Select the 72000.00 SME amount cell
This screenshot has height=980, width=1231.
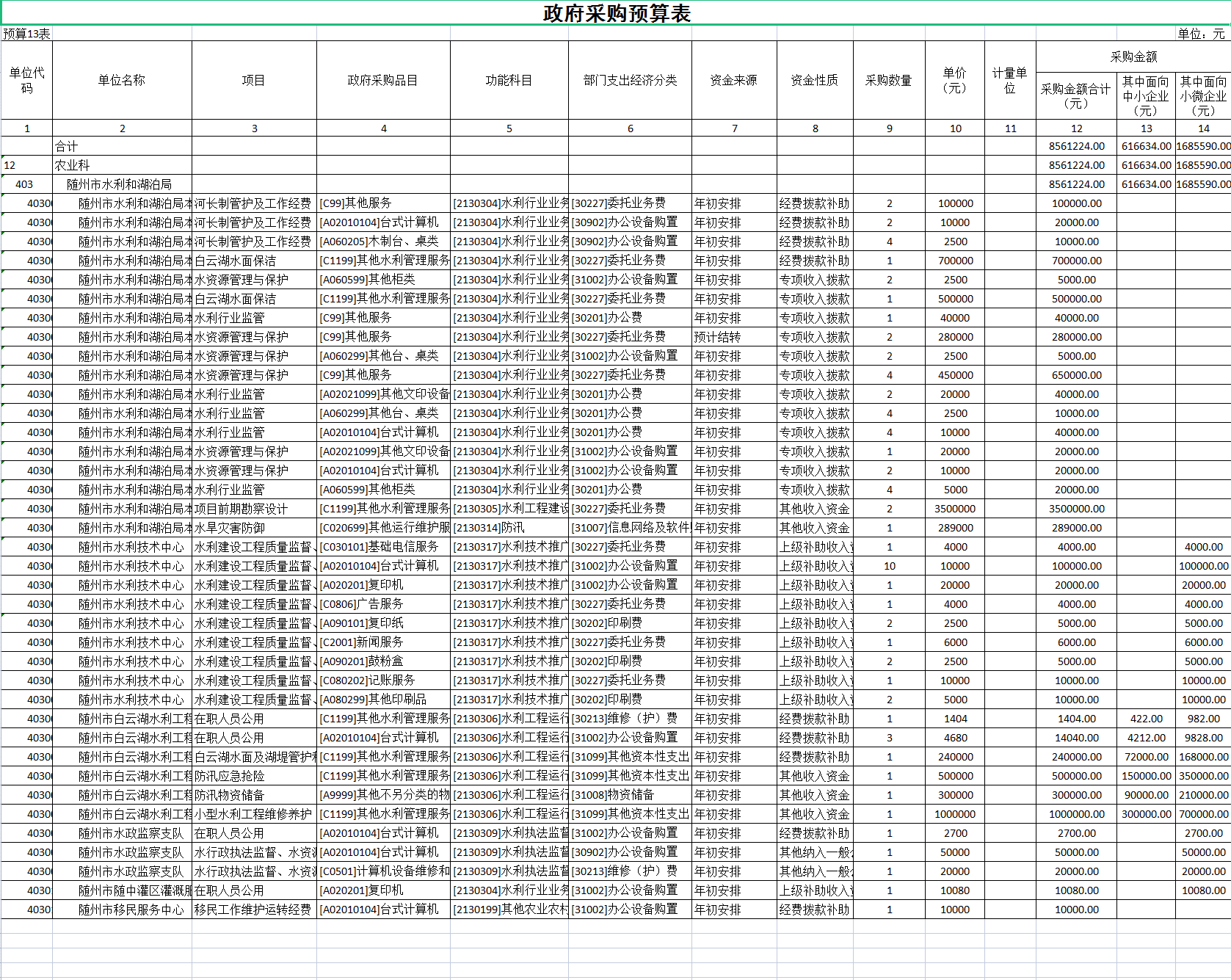(1146, 757)
